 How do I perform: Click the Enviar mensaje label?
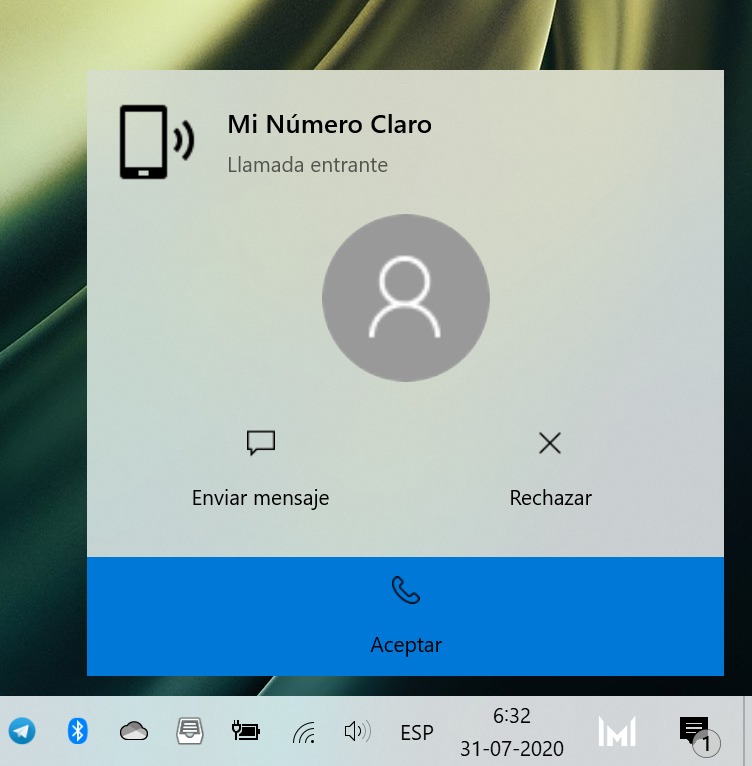click(x=260, y=498)
